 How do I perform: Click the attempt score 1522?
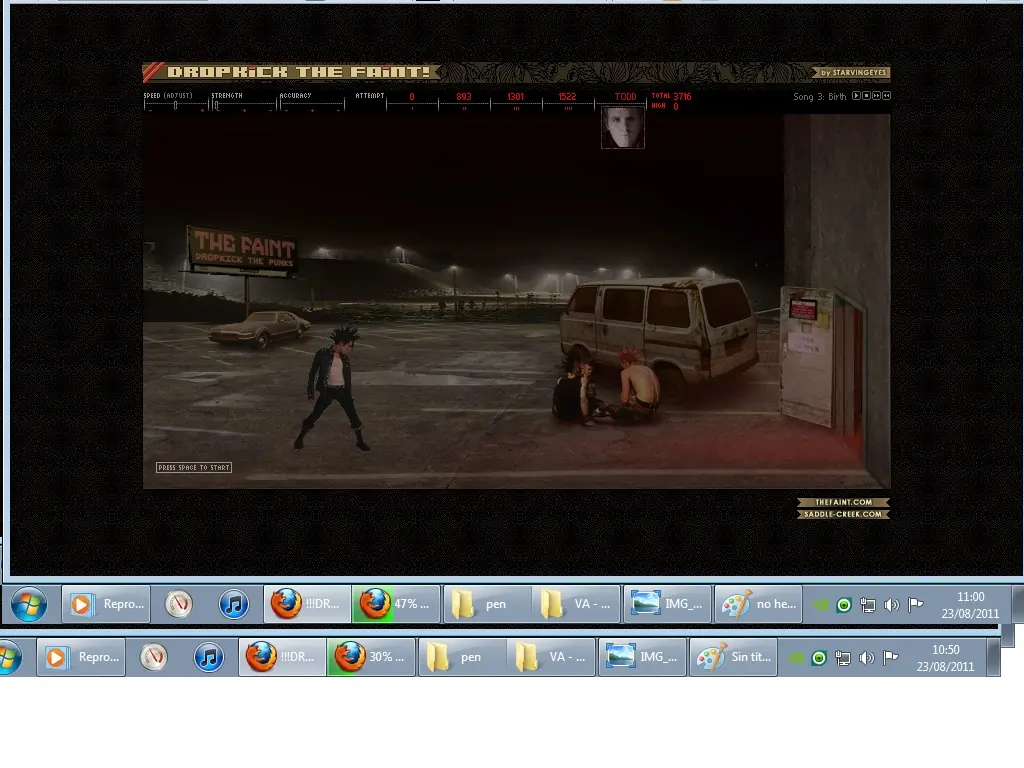(x=567, y=97)
